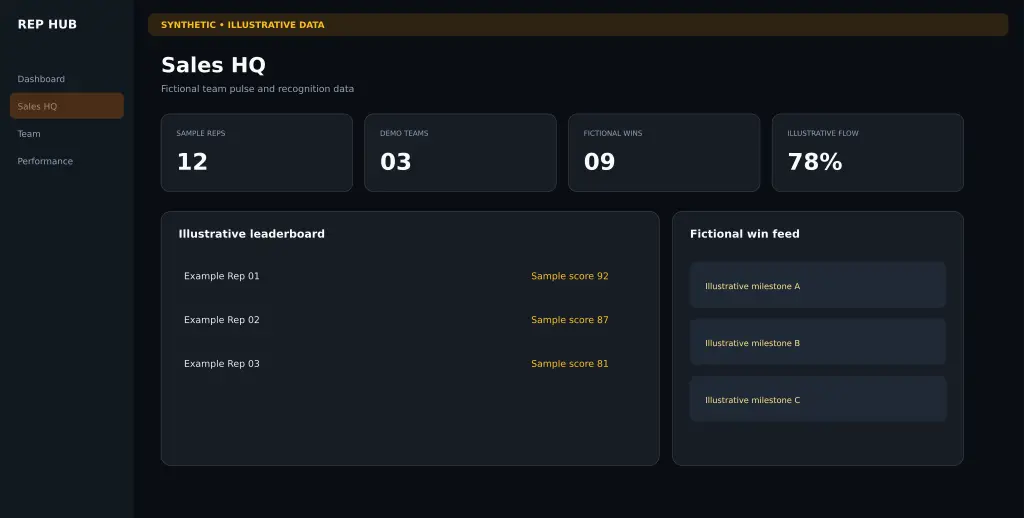Click Sample score 92 value
This screenshot has width=1024, height=518.
[569, 276]
